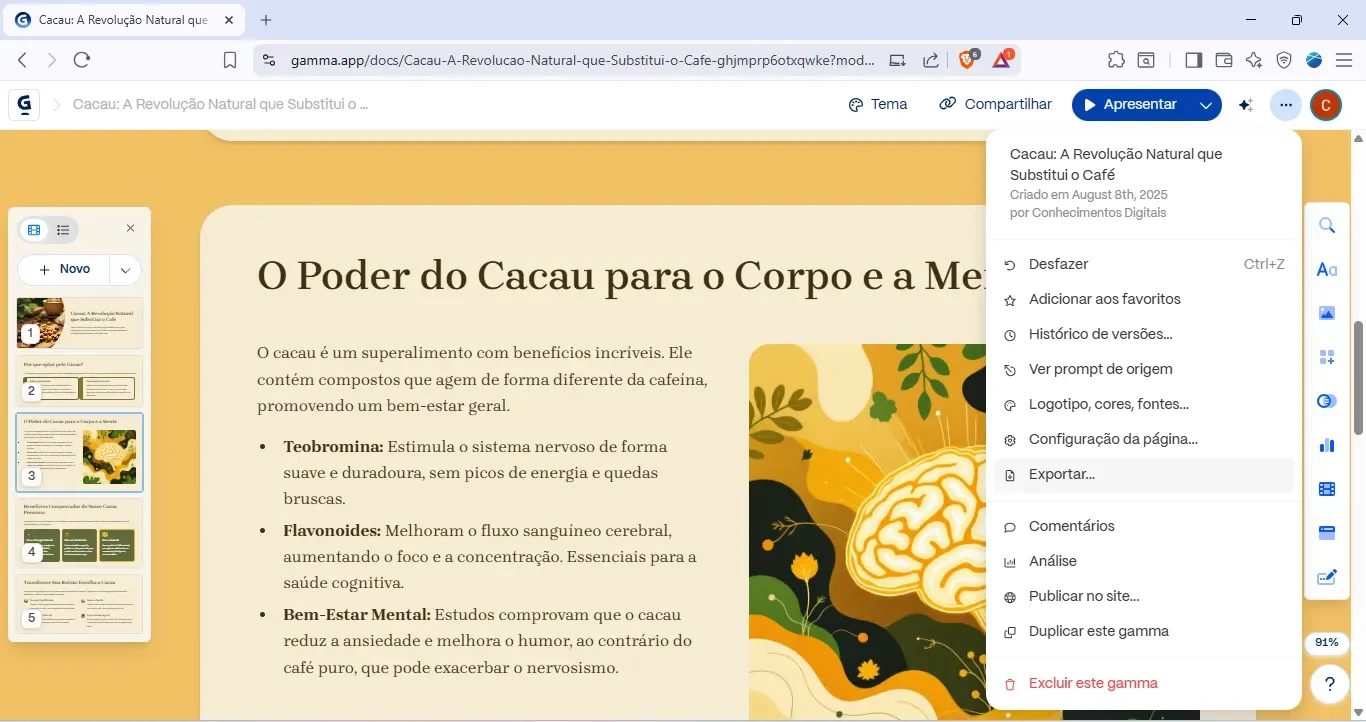Viewport: 1366px width, 722px height.
Task: Select Ver prompt de origem
Action: coord(1143,369)
